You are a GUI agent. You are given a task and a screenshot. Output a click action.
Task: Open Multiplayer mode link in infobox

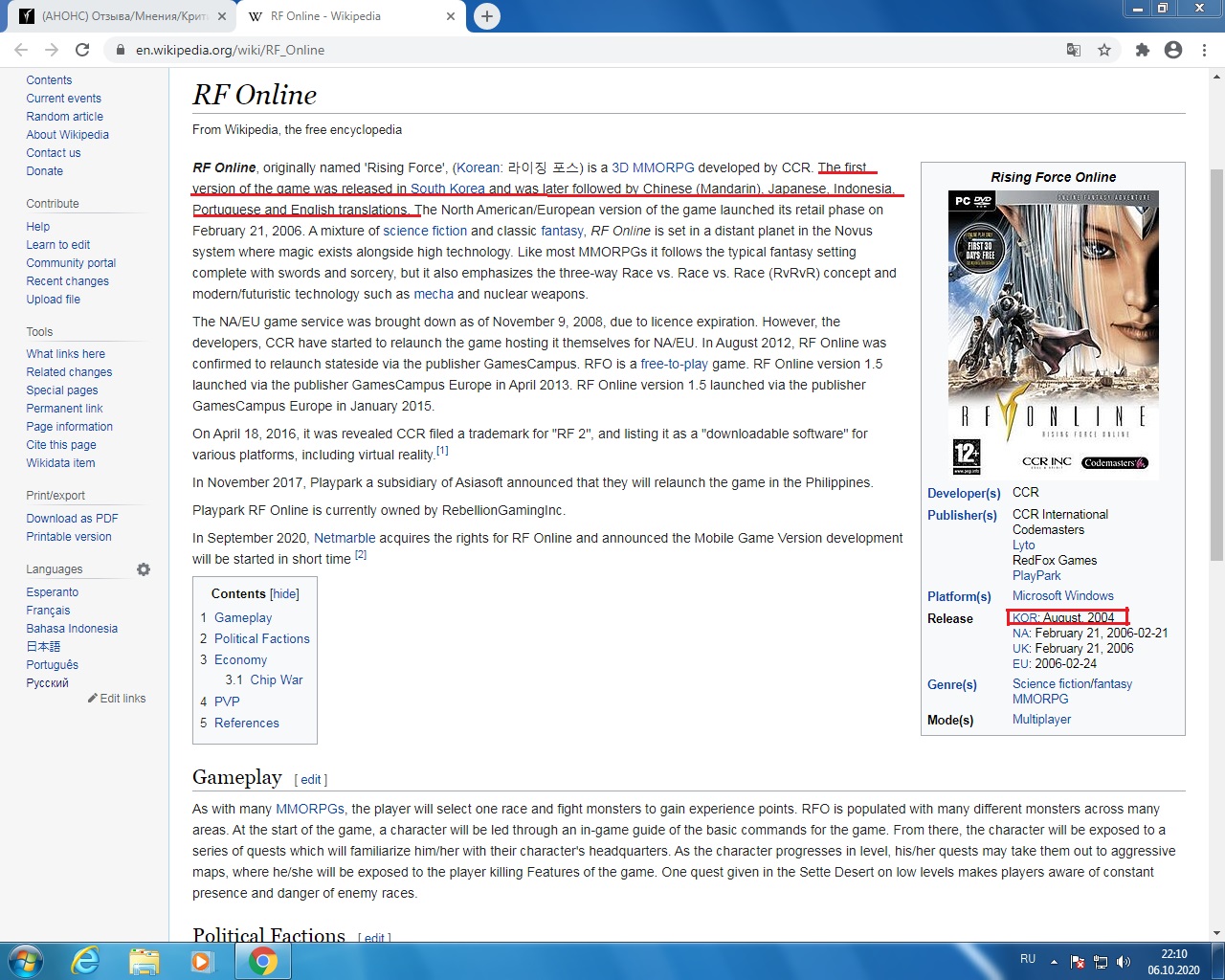[x=1041, y=720]
